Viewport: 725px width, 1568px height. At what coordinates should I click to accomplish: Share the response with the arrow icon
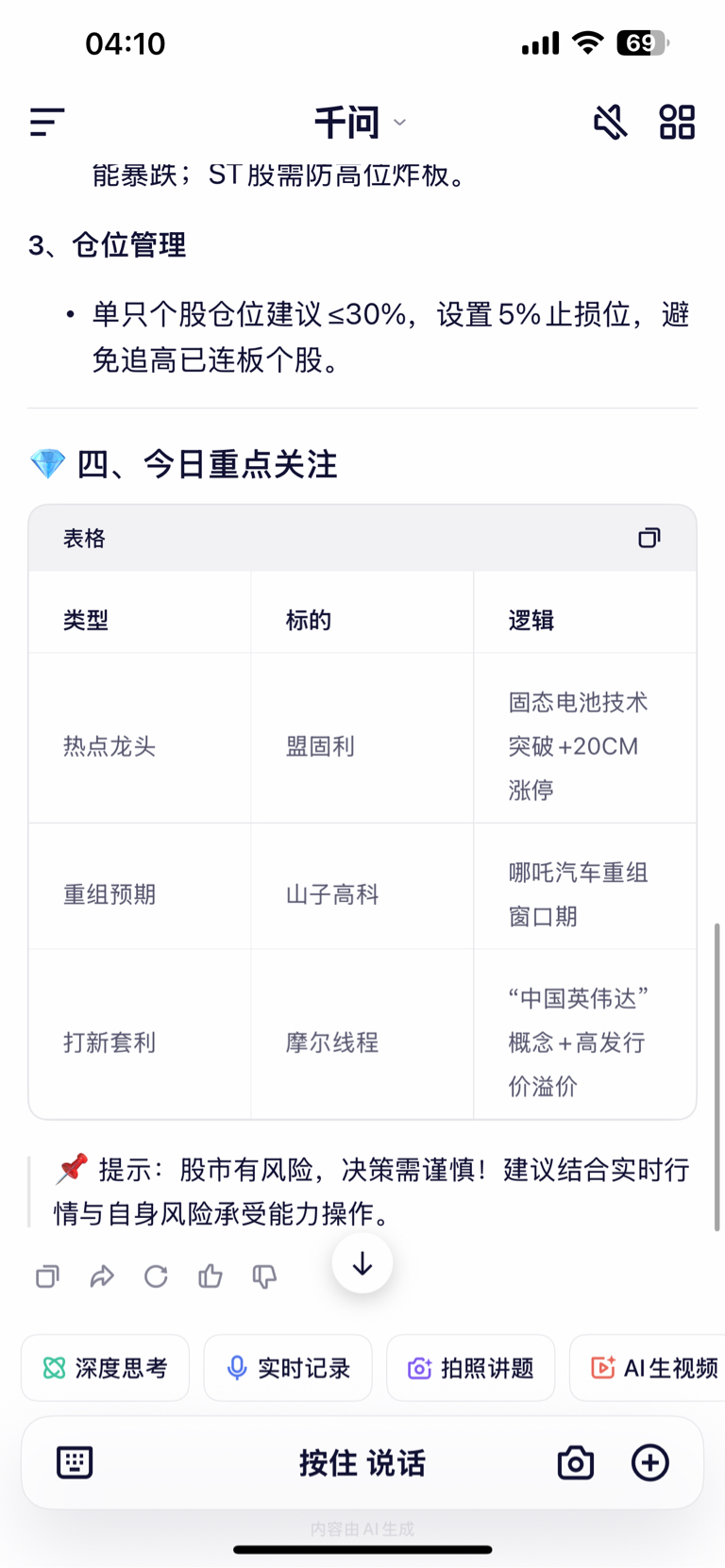[x=102, y=1276]
